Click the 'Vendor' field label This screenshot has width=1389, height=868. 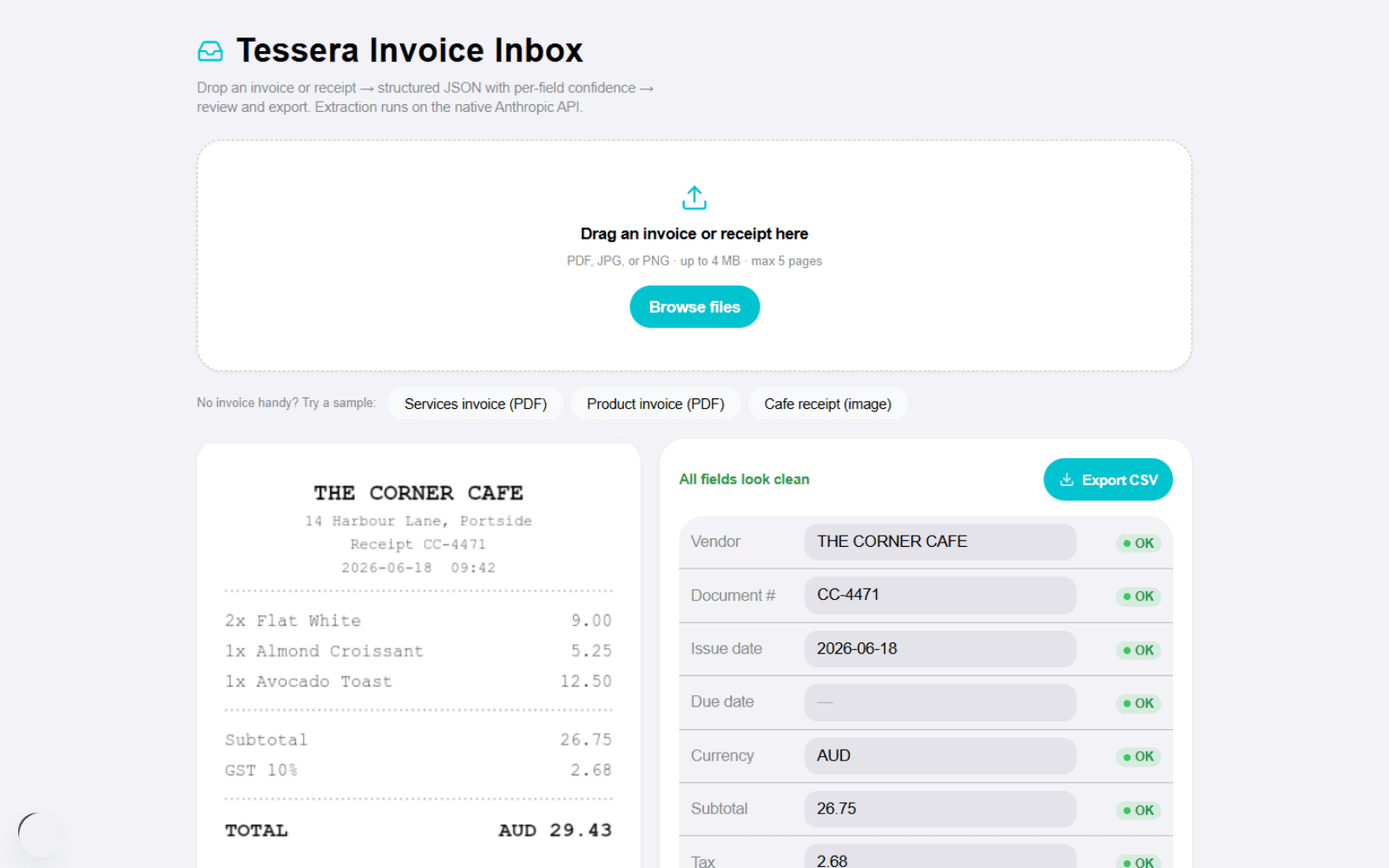(715, 542)
